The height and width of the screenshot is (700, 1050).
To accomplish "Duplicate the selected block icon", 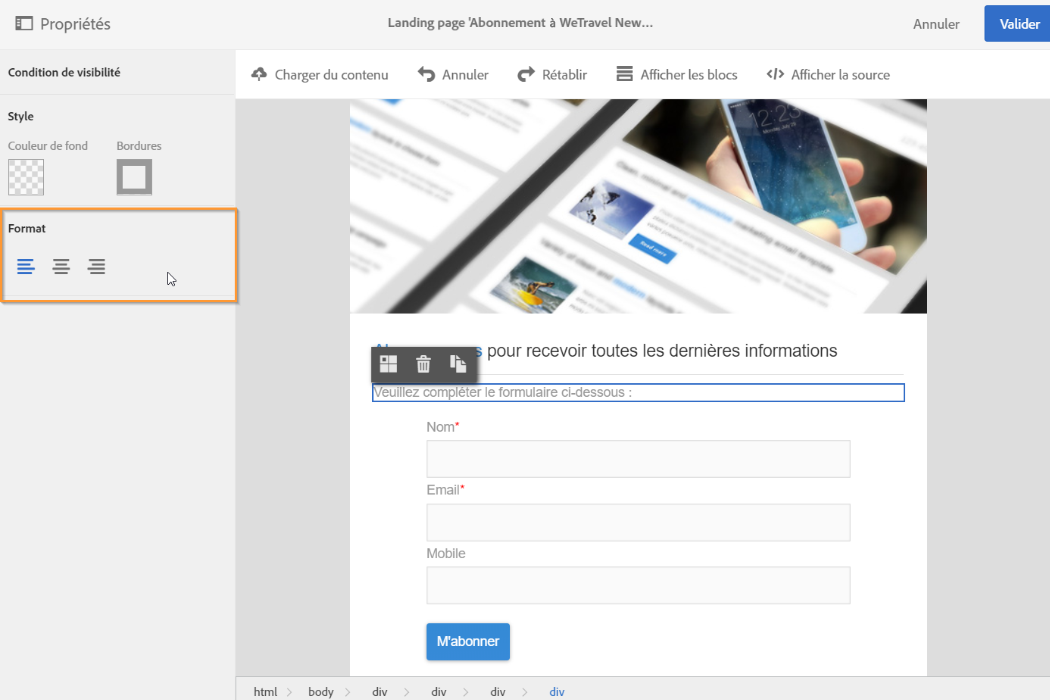I will click(x=458, y=364).
